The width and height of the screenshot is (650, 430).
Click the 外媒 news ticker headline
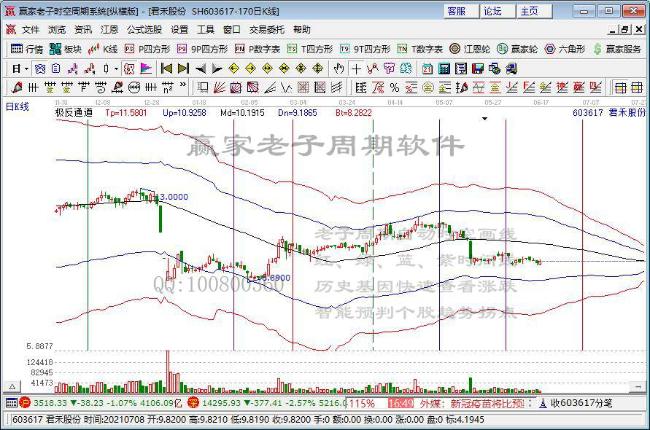[473, 403]
